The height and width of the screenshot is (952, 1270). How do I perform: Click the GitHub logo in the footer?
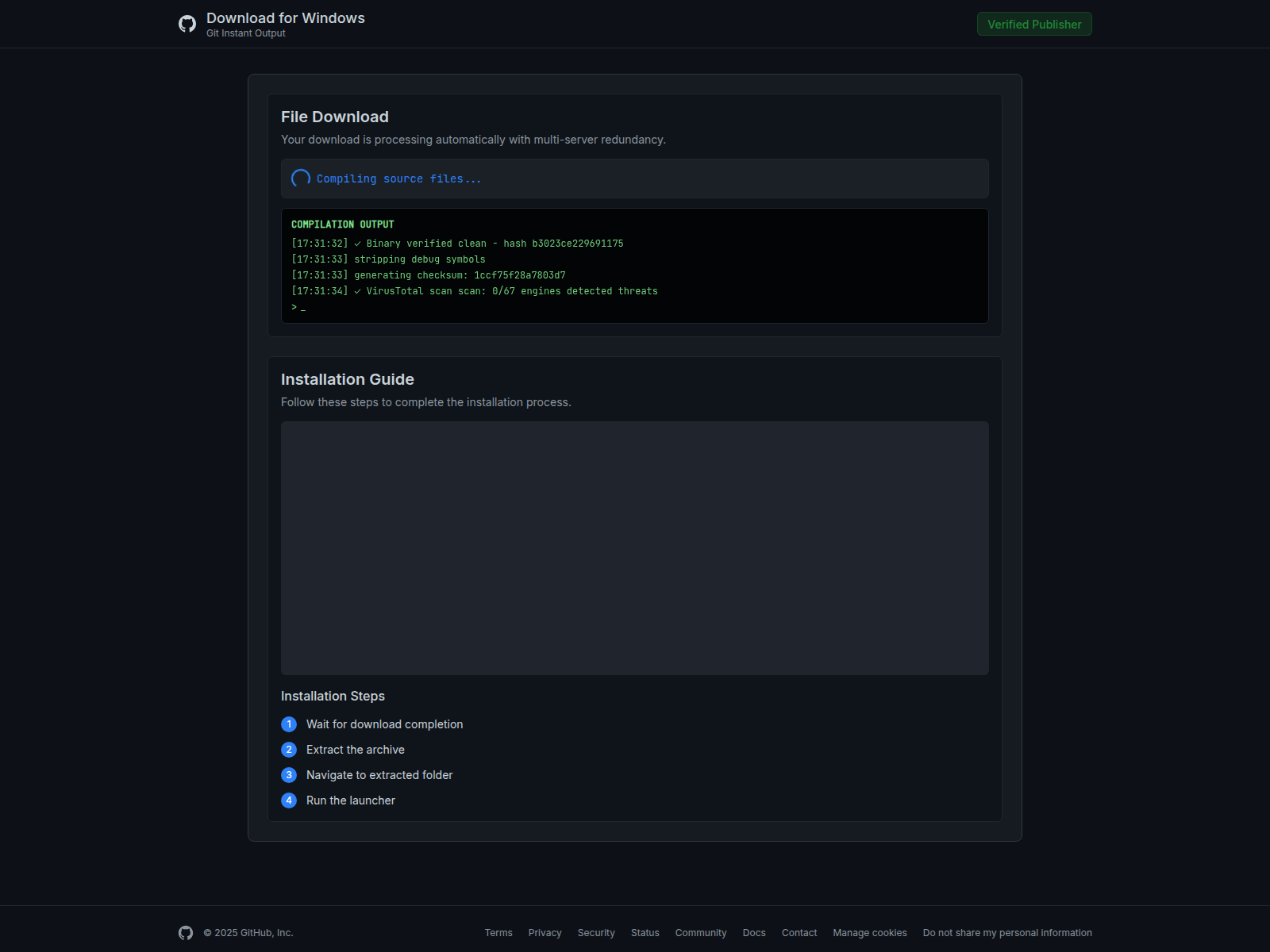point(186,933)
